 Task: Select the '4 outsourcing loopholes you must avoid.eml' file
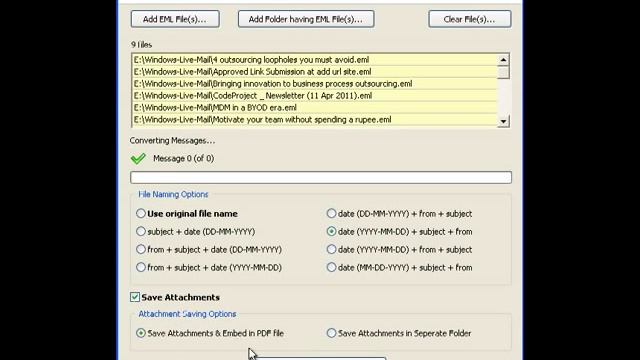(x=315, y=60)
